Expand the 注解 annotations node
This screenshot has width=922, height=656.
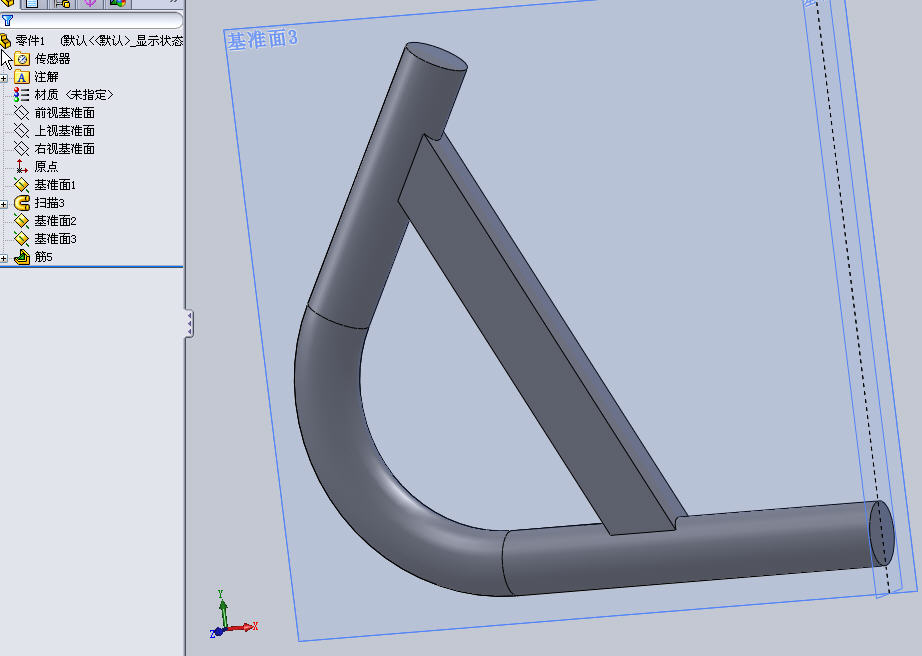click(x=4, y=78)
